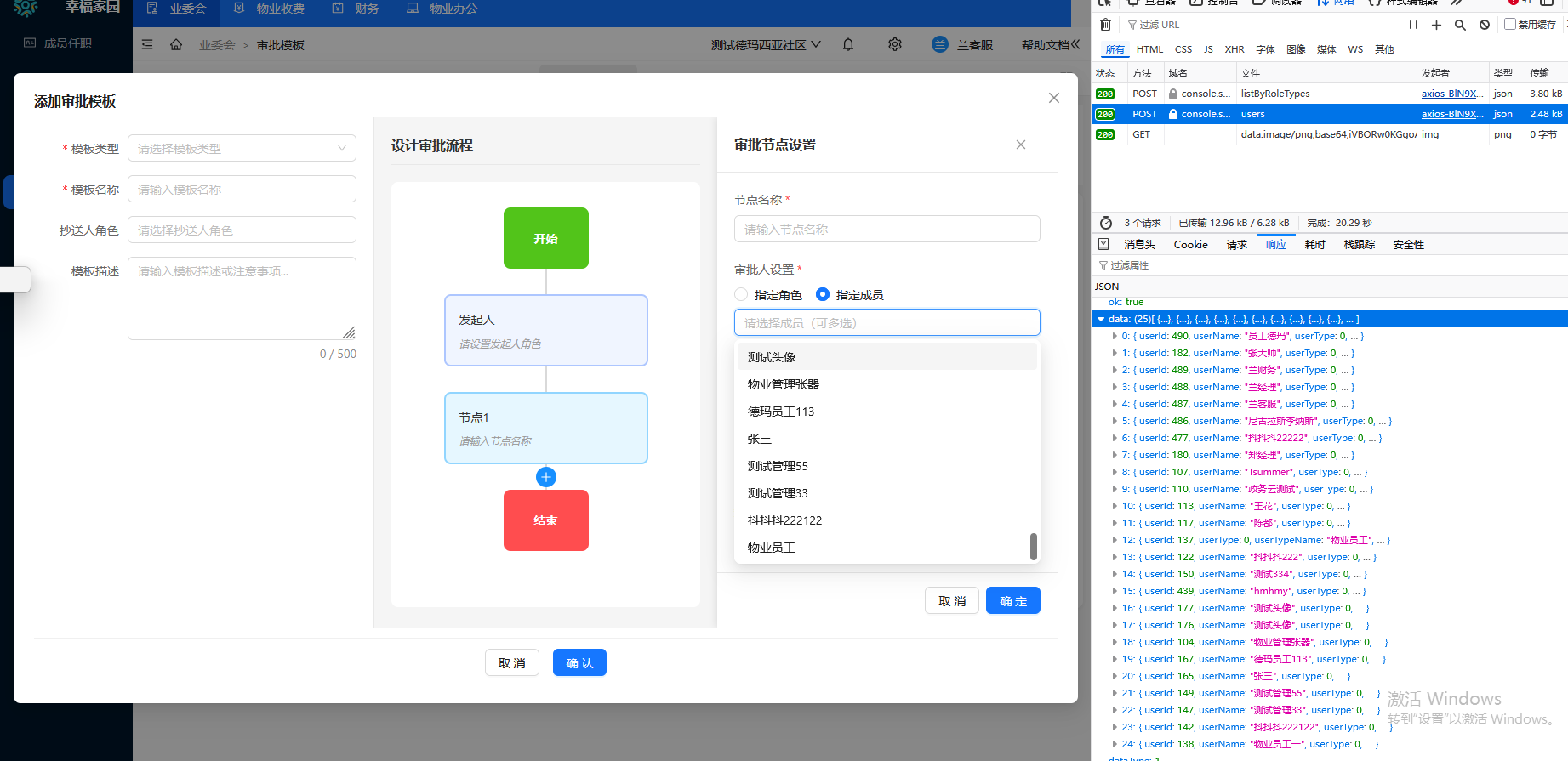Screen dimensions: 1568x761
Task: Click the stopwatch performance analysis icon
Action: pos(1106,223)
